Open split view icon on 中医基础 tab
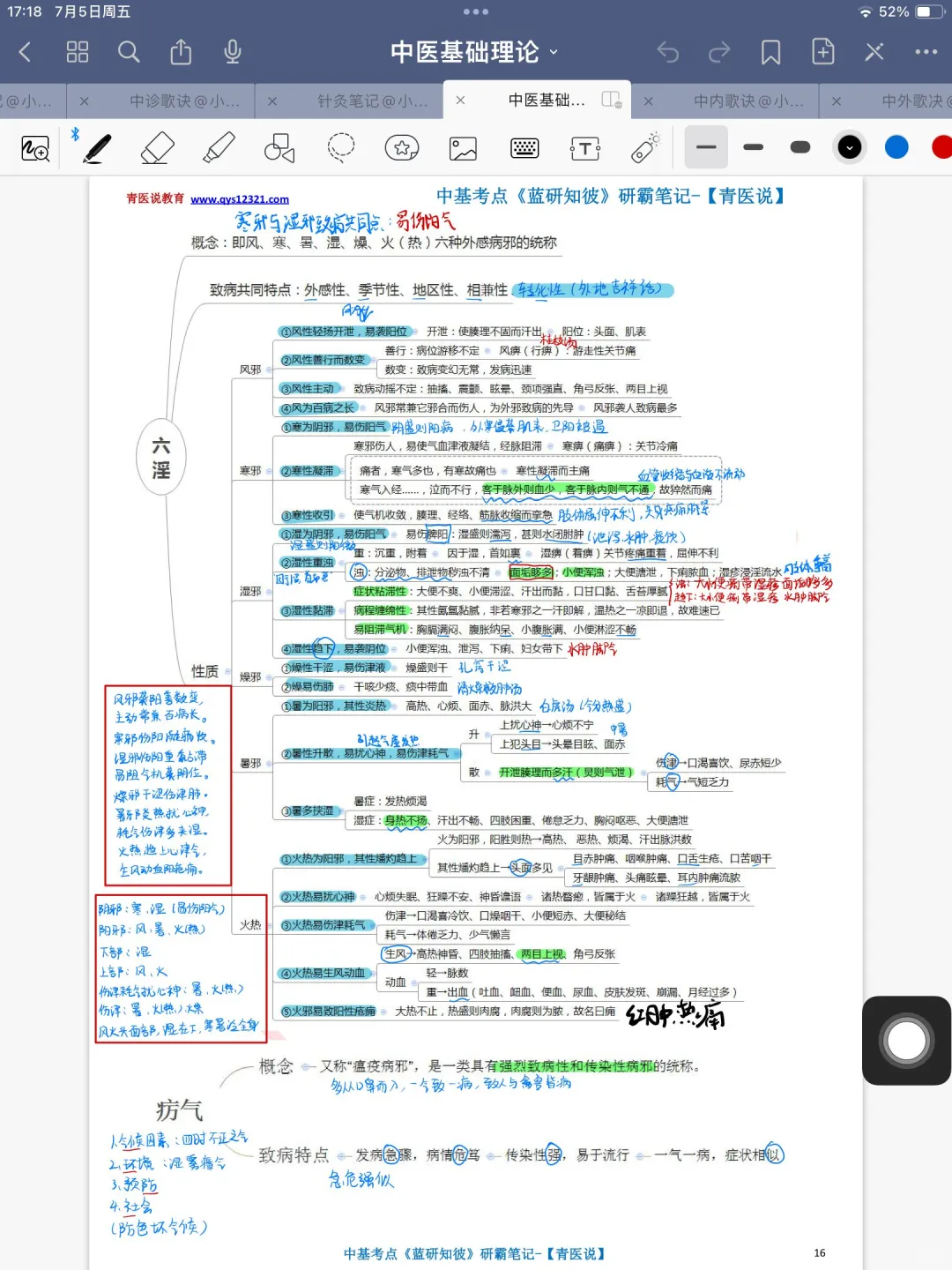This screenshot has height=1270, width=952. (x=612, y=100)
